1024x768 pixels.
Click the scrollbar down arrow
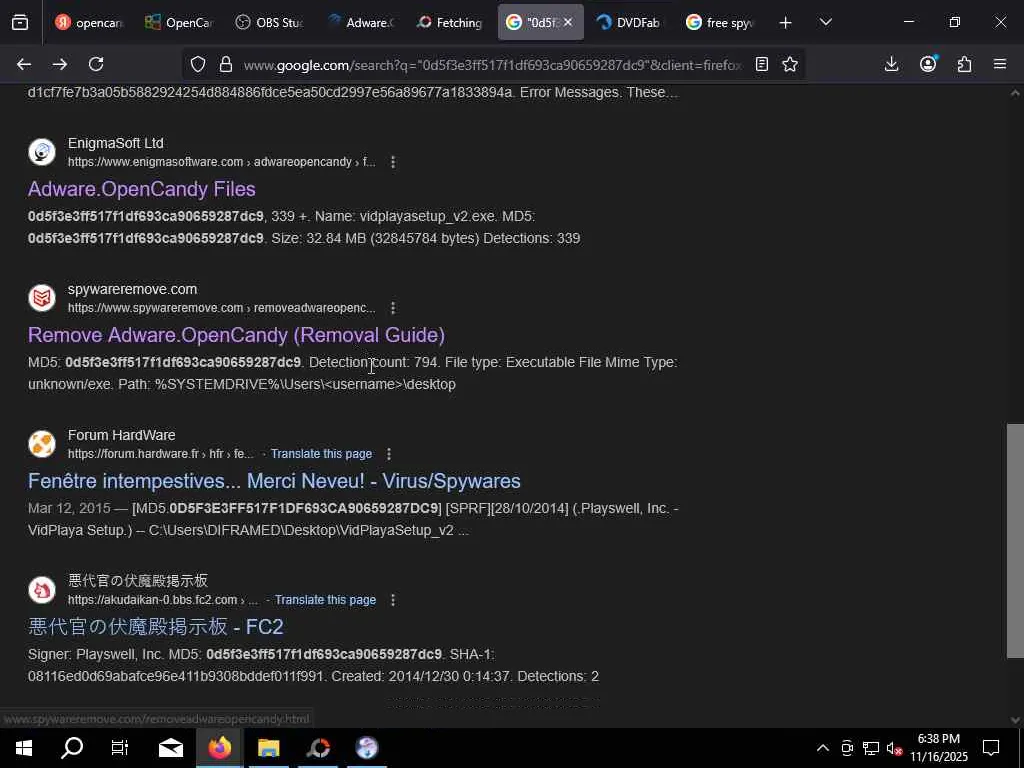pyautogui.click(x=1015, y=720)
